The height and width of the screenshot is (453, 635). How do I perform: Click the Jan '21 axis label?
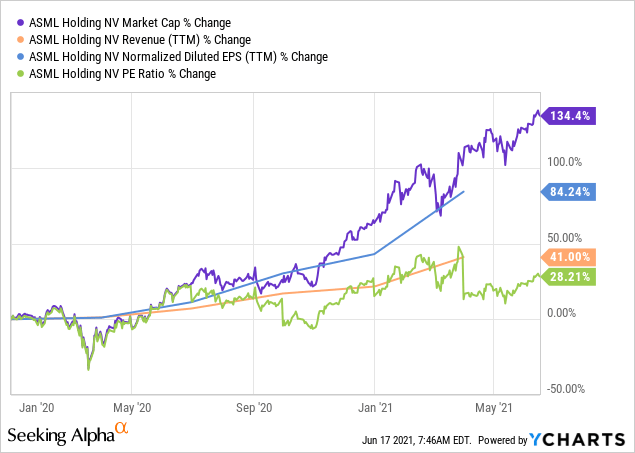click(375, 408)
